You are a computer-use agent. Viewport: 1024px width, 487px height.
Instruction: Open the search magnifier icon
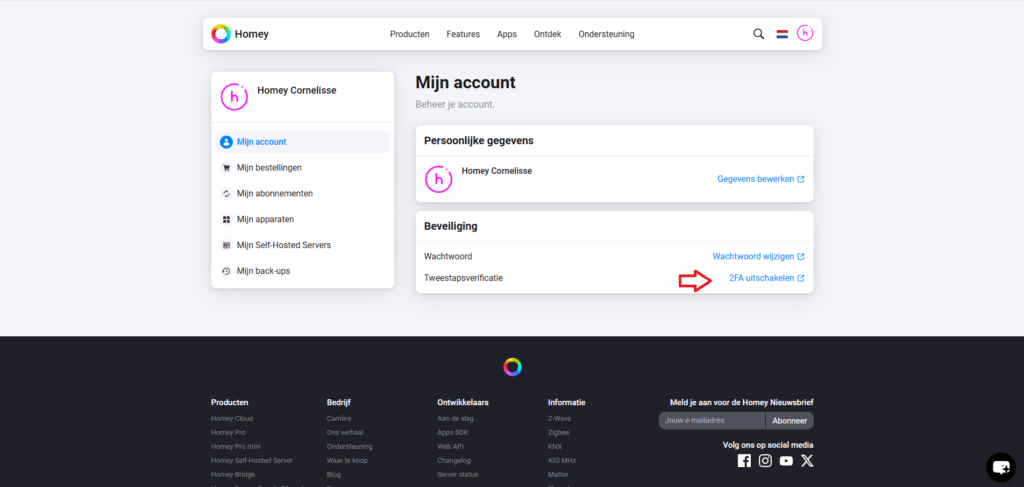[758, 34]
